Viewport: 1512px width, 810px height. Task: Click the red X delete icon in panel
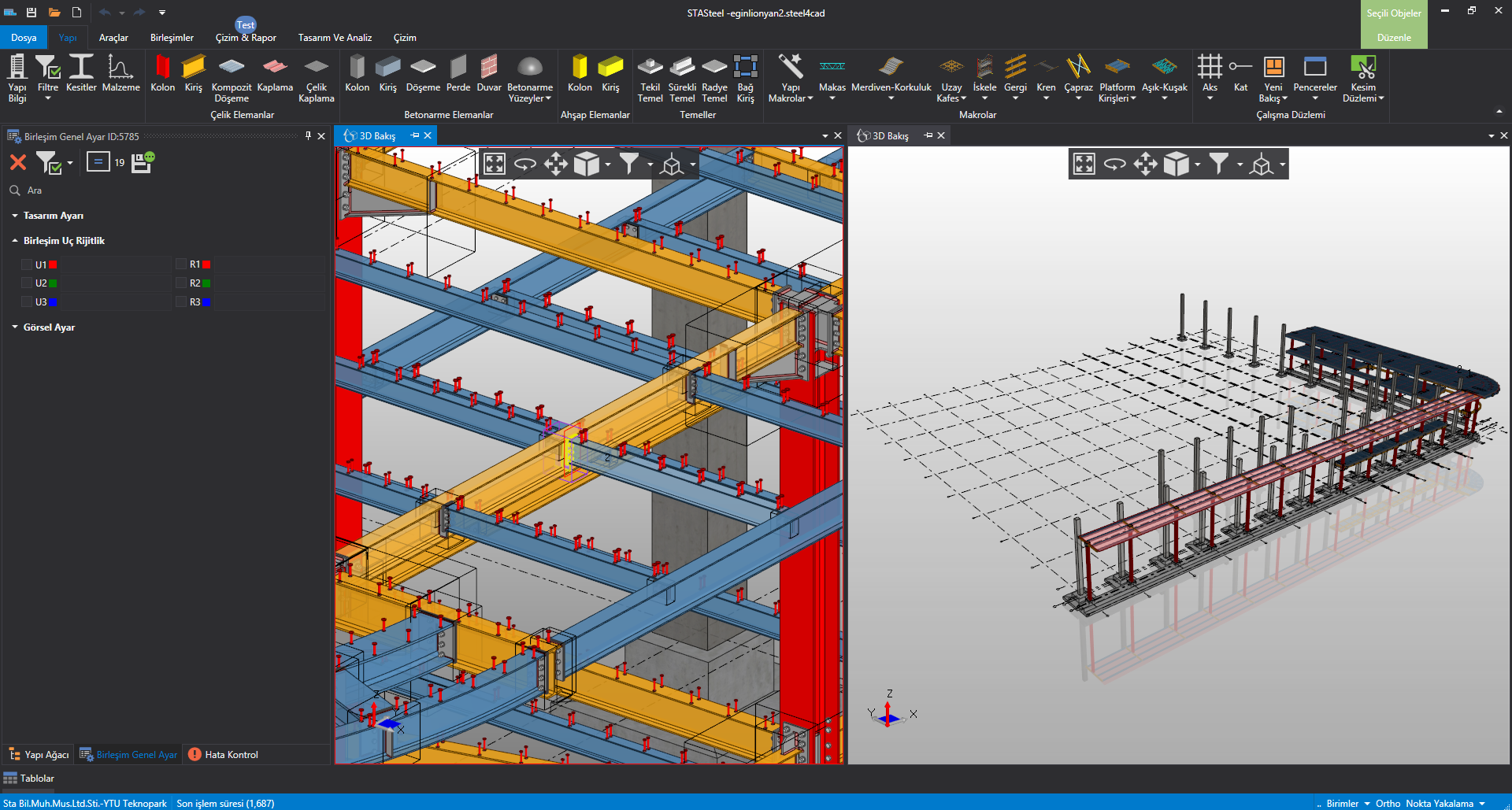pos(18,163)
